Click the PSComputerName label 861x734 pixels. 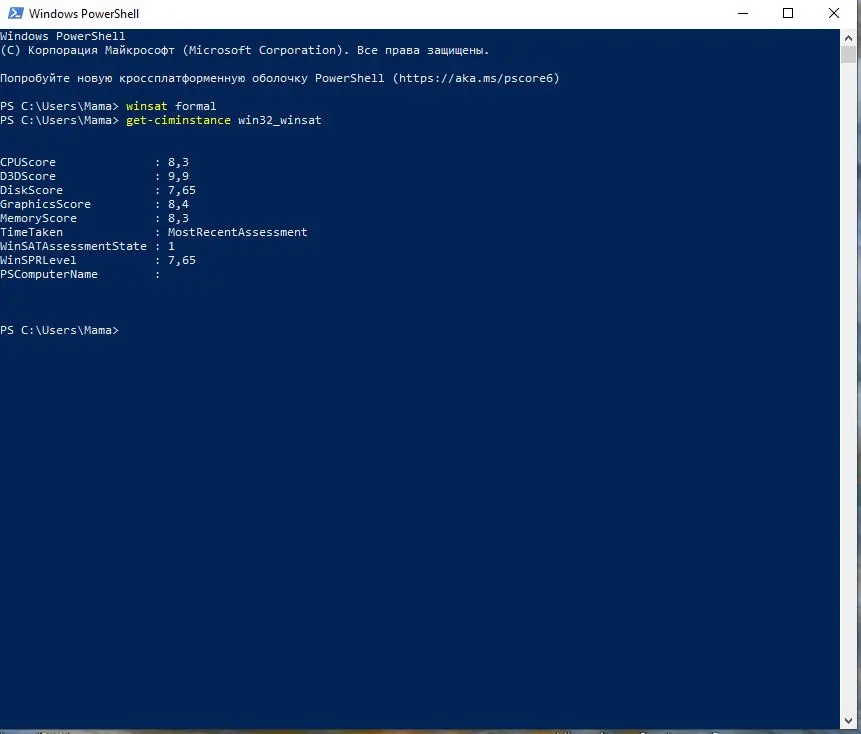(49, 274)
